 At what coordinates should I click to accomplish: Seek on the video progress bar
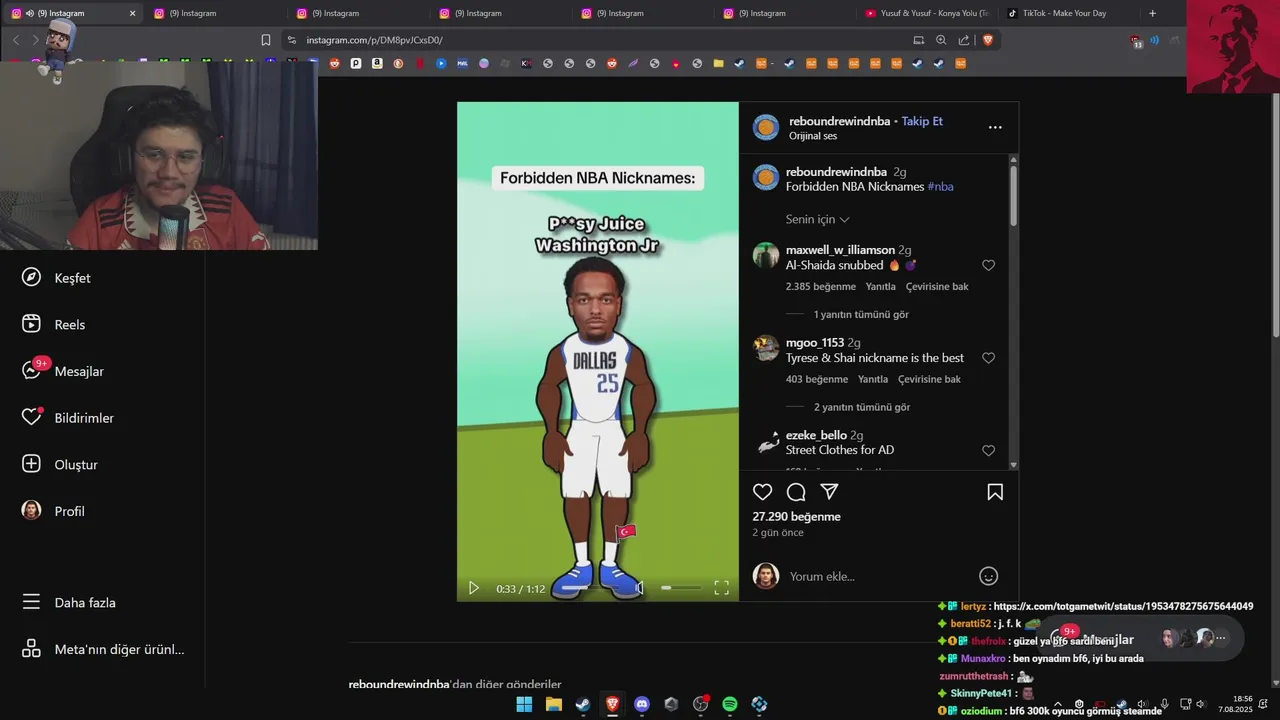pyautogui.click(x=590, y=588)
